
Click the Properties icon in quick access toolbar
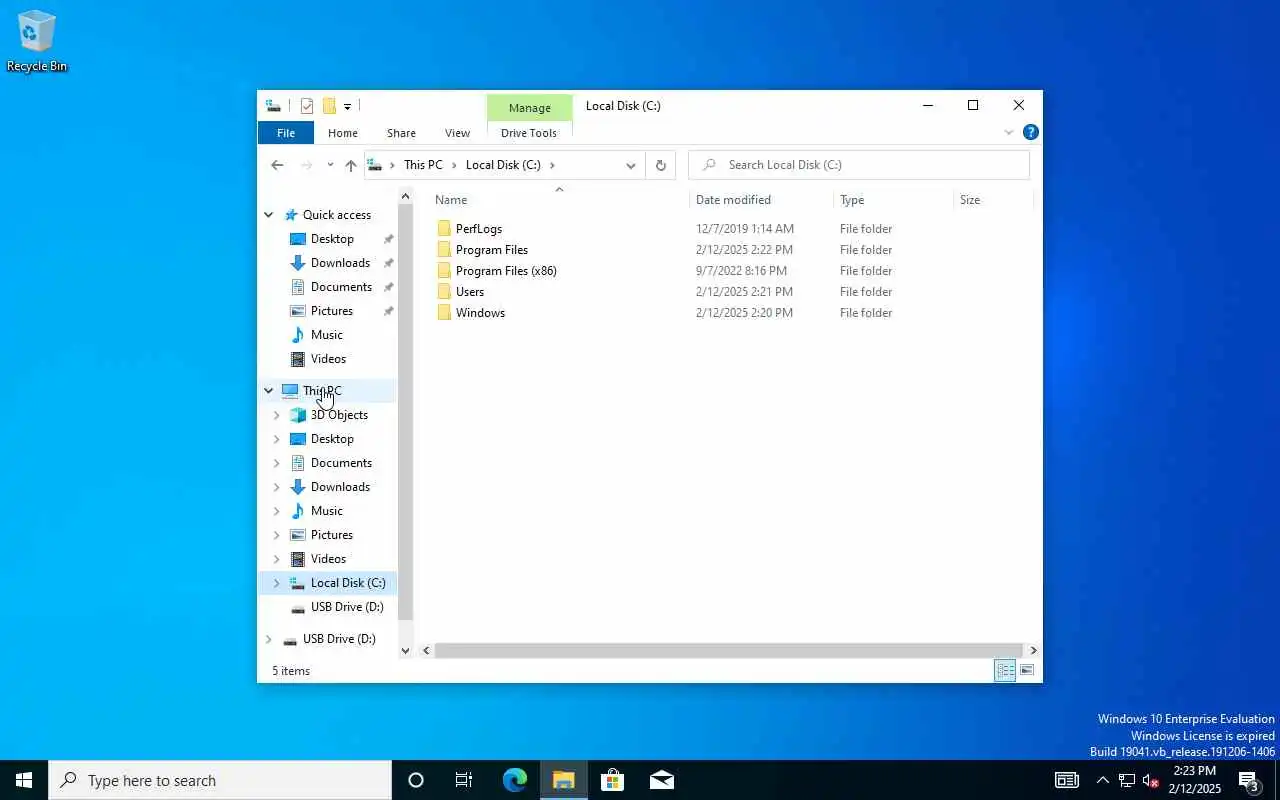[307, 106]
